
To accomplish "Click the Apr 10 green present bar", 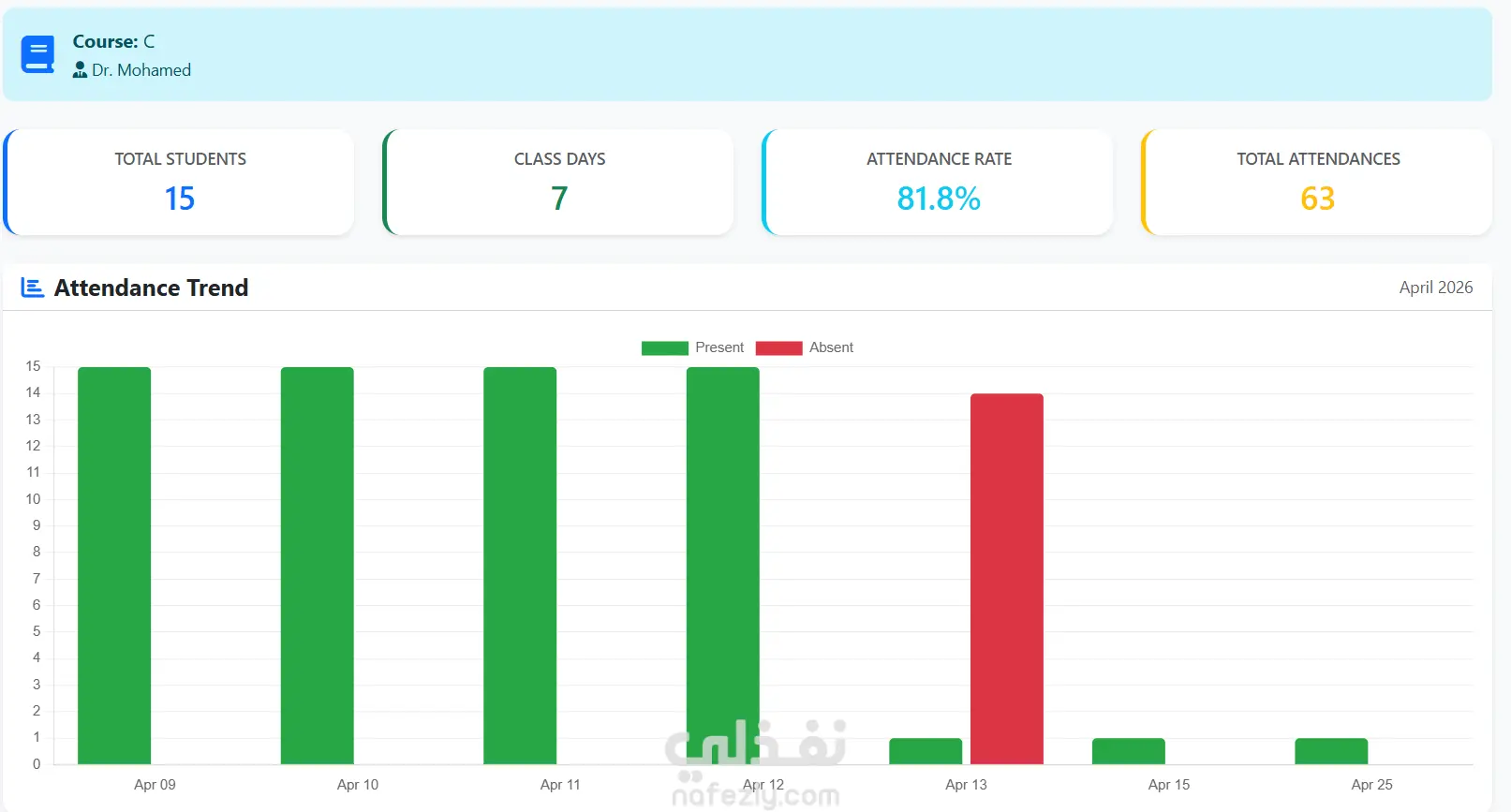I will (318, 566).
